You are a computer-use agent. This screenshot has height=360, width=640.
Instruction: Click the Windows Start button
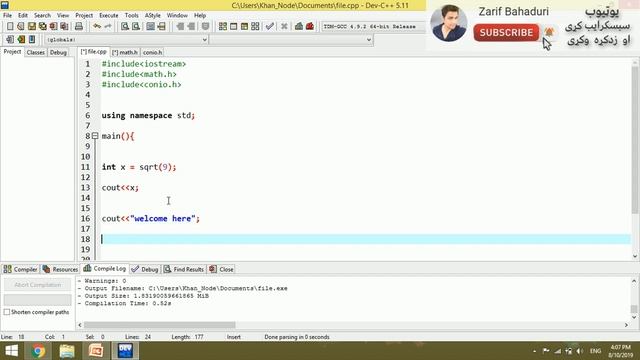point(12,351)
